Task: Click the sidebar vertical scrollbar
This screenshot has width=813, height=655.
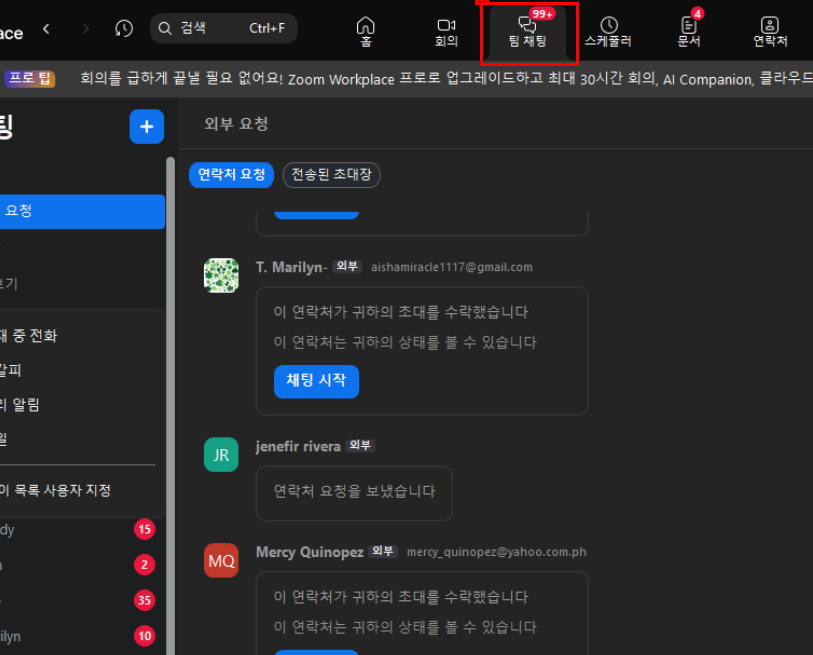Action: (x=170, y=400)
